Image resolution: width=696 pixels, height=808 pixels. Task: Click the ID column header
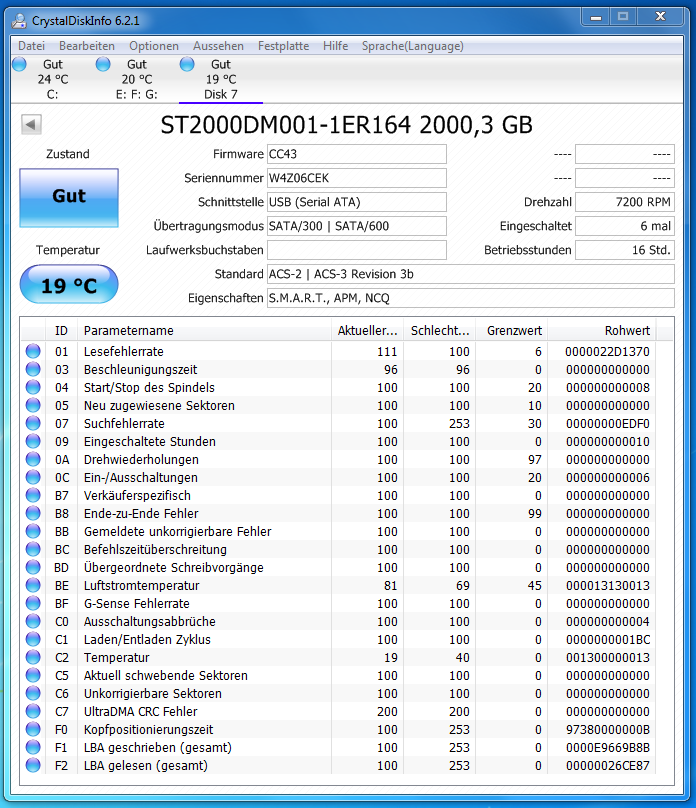coord(61,331)
